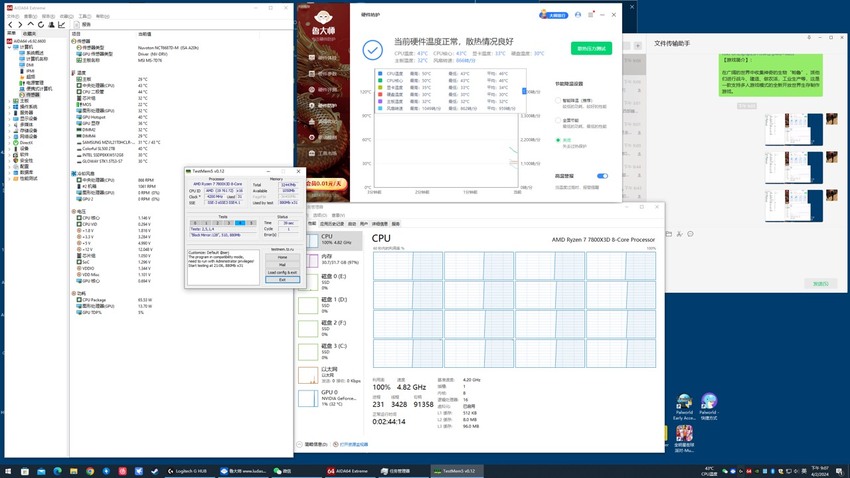The image size is (850, 478).
Task: Click the Mail button in TestMem5
Action: (x=282, y=264)
